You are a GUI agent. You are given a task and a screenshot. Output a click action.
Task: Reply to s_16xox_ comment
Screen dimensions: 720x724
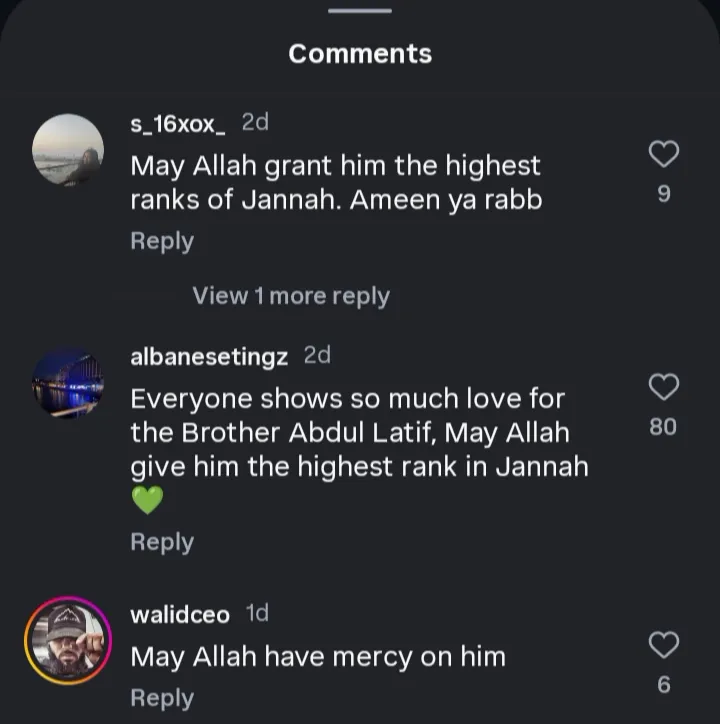click(162, 241)
